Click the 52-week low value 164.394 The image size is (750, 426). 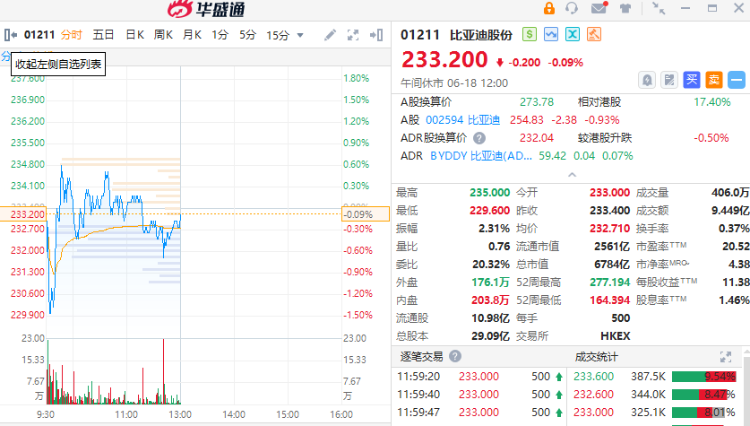tap(610, 300)
